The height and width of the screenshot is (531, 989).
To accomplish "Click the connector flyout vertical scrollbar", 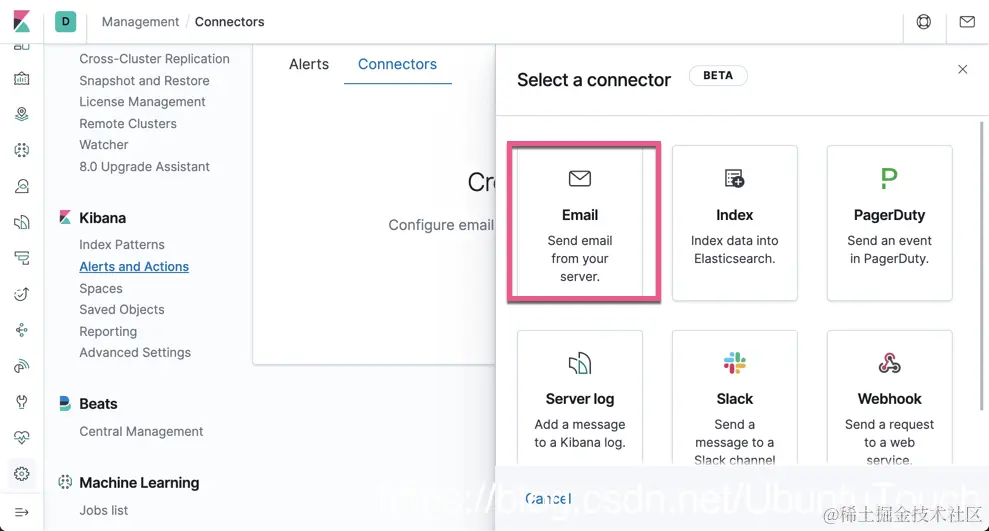I will coord(981,265).
